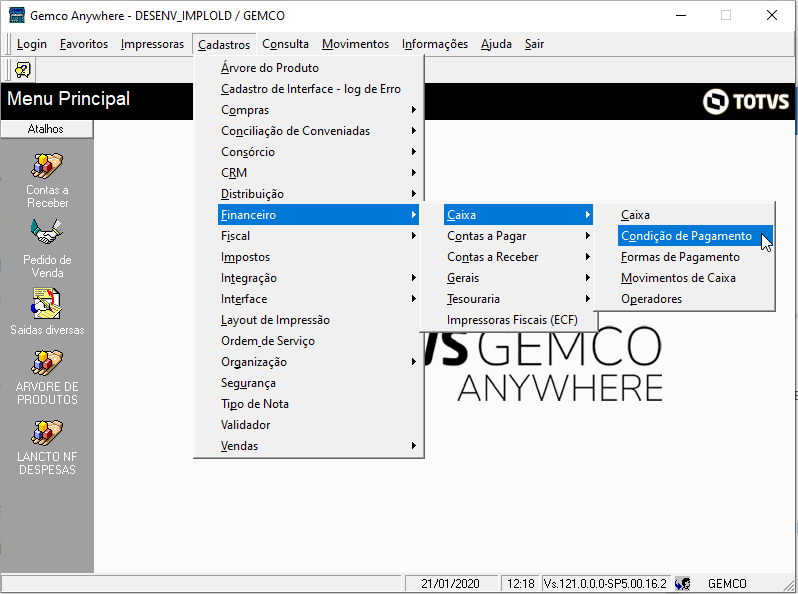Viewport: 798px width, 594px height.
Task: Open LANCTO NF DESPESAS shortcut icon
Action: tap(47, 433)
